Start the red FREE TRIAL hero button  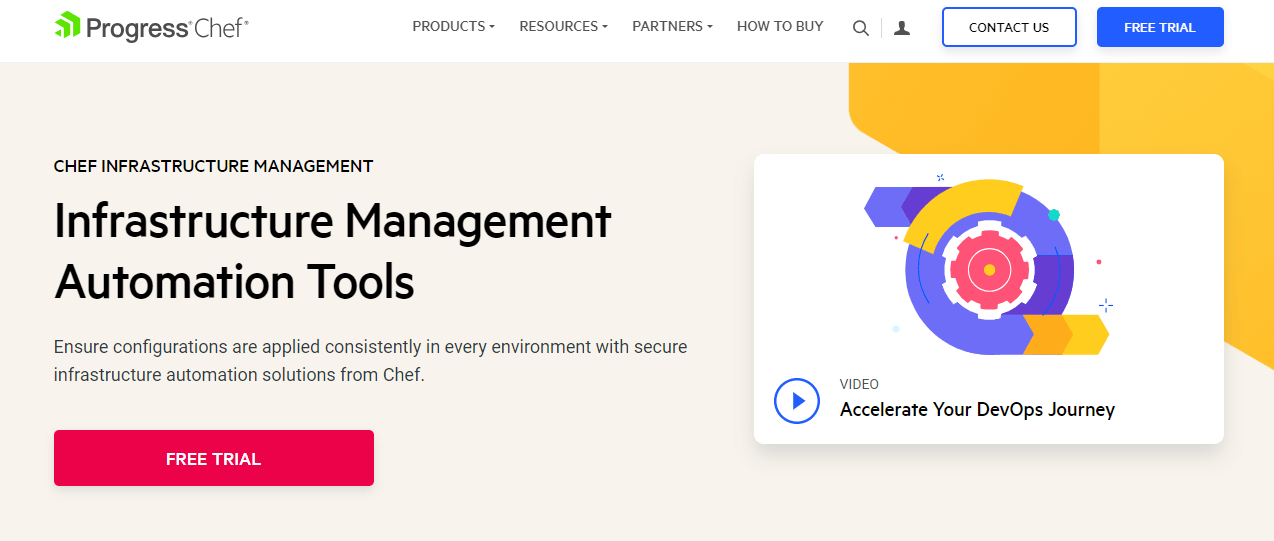point(213,458)
